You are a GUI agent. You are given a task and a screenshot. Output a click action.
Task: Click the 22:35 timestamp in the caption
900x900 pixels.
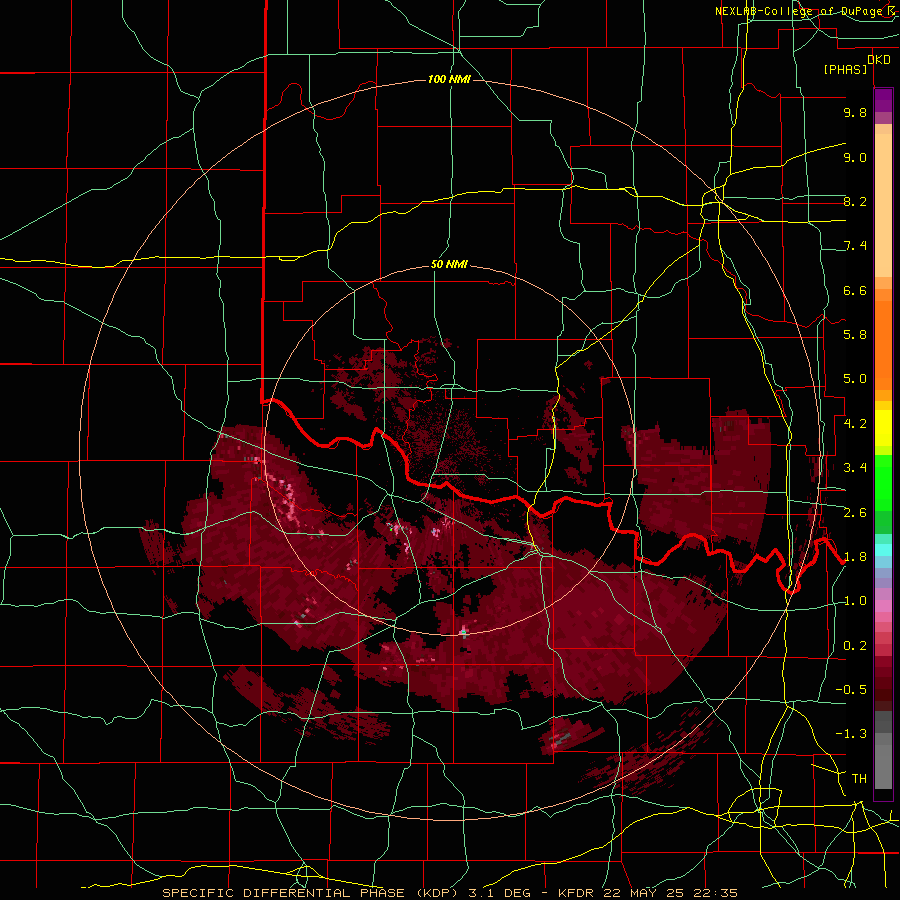(x=718, y=893)
